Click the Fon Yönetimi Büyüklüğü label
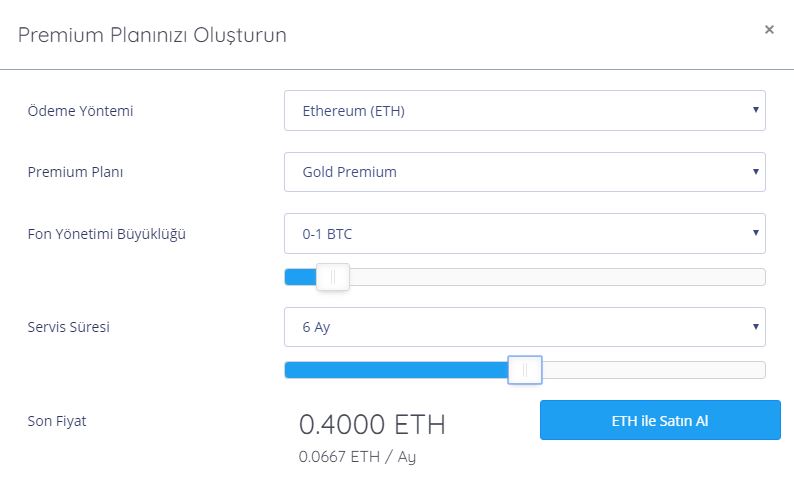Viewport: 794px width, 490px height. tap(106, 234)
